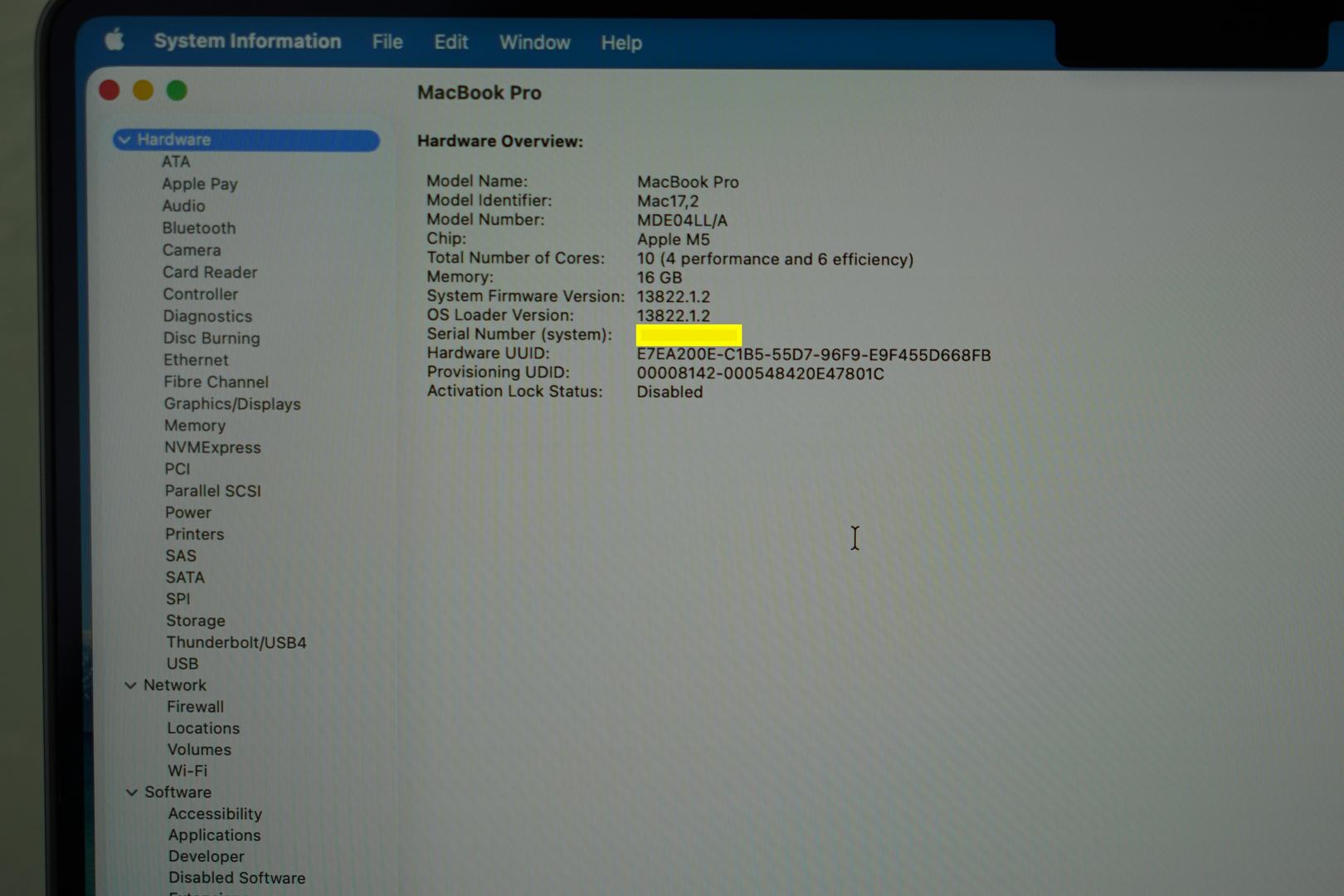Screen dimensions: 1344x896
Task: Open the Window menu
Action: pos(534,42)
